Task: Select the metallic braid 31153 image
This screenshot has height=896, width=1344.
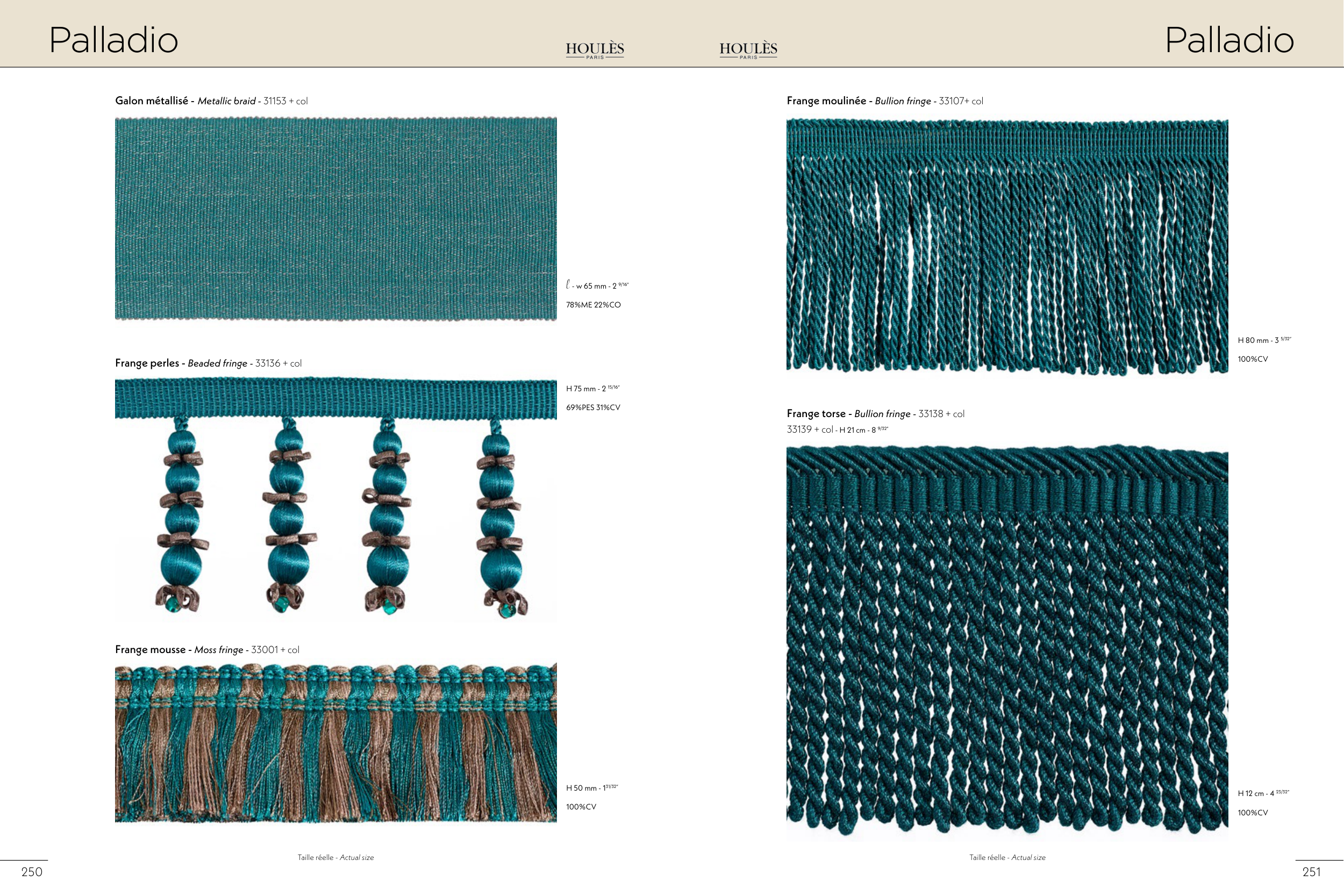Action: [x=335, y=218]
